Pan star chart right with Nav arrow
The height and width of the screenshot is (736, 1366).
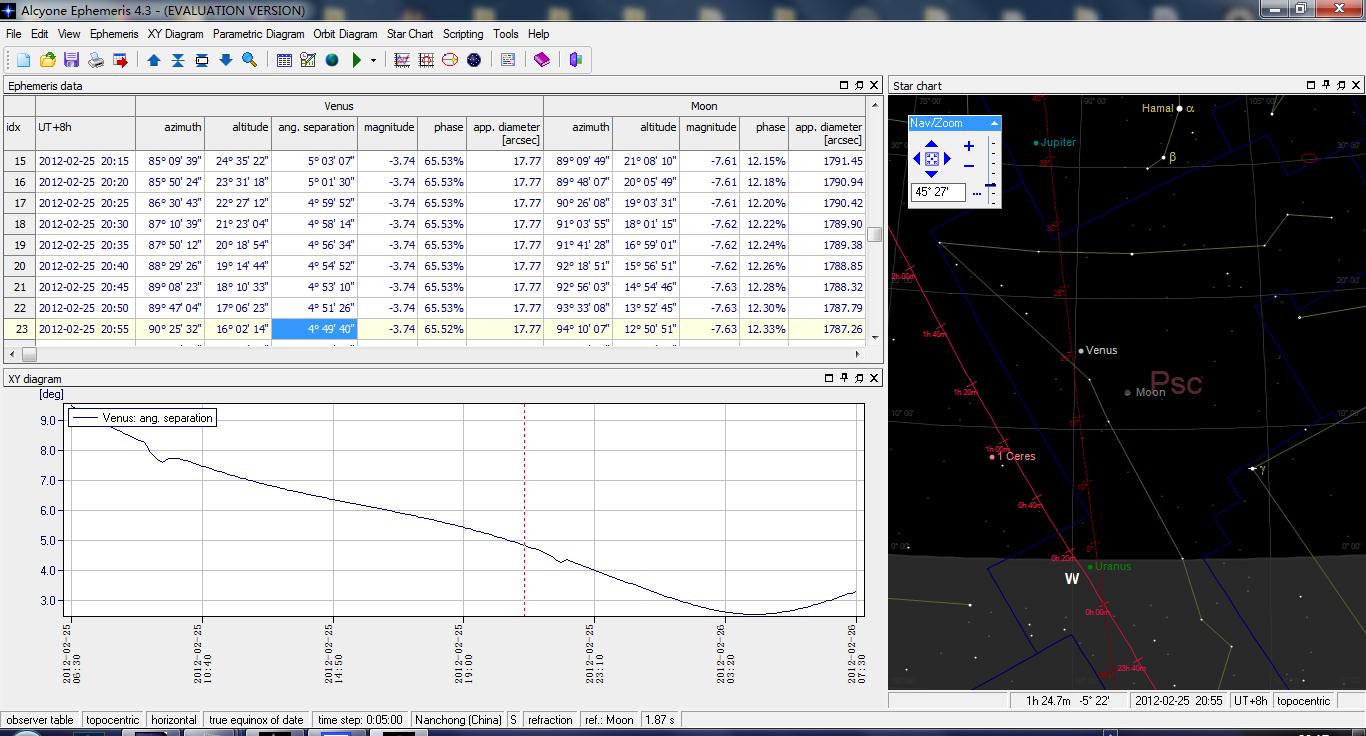pos(947,159)
